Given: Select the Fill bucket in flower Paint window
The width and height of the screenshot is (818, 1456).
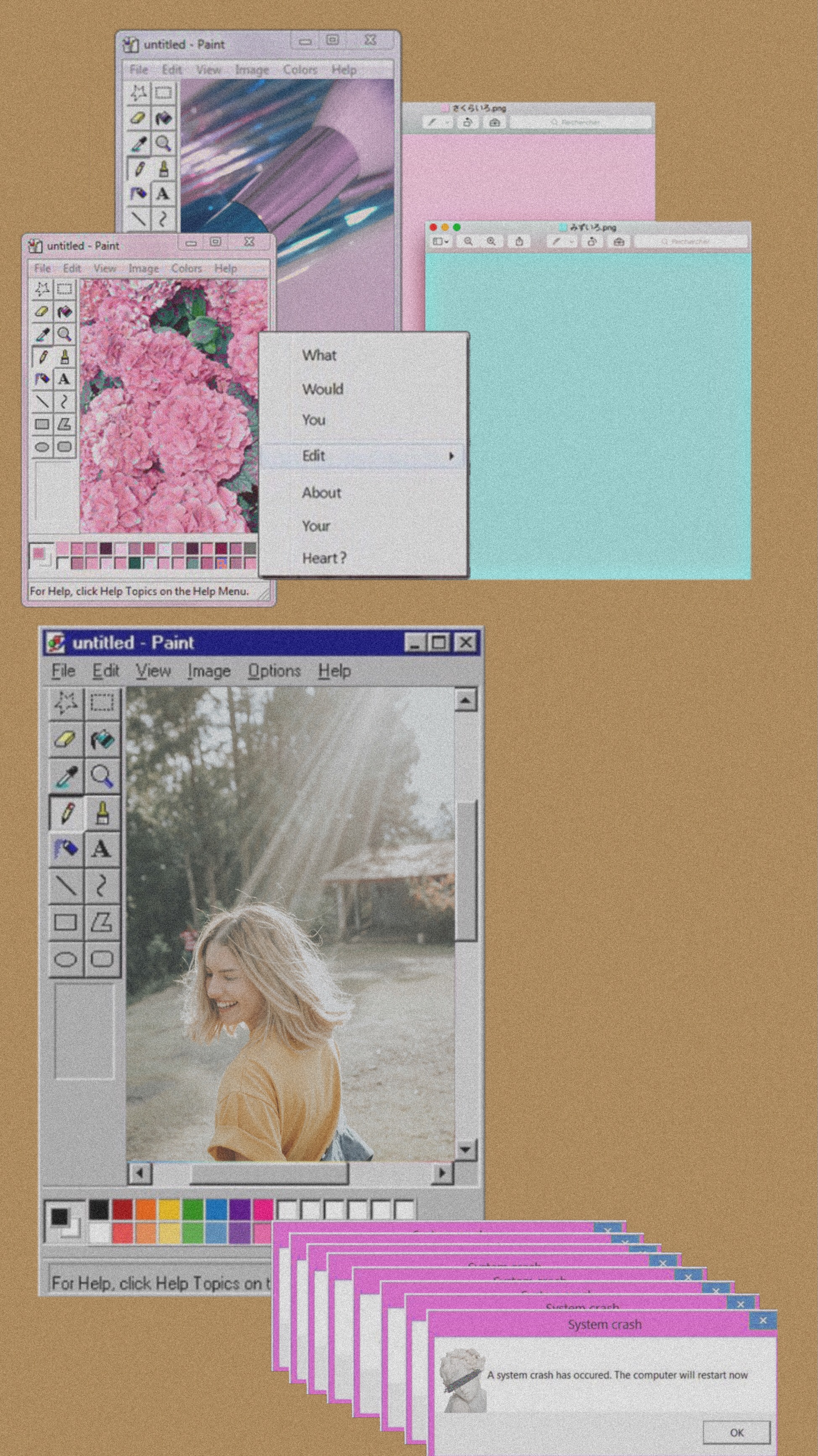Looking at the screenshot, I should (64, 311).
